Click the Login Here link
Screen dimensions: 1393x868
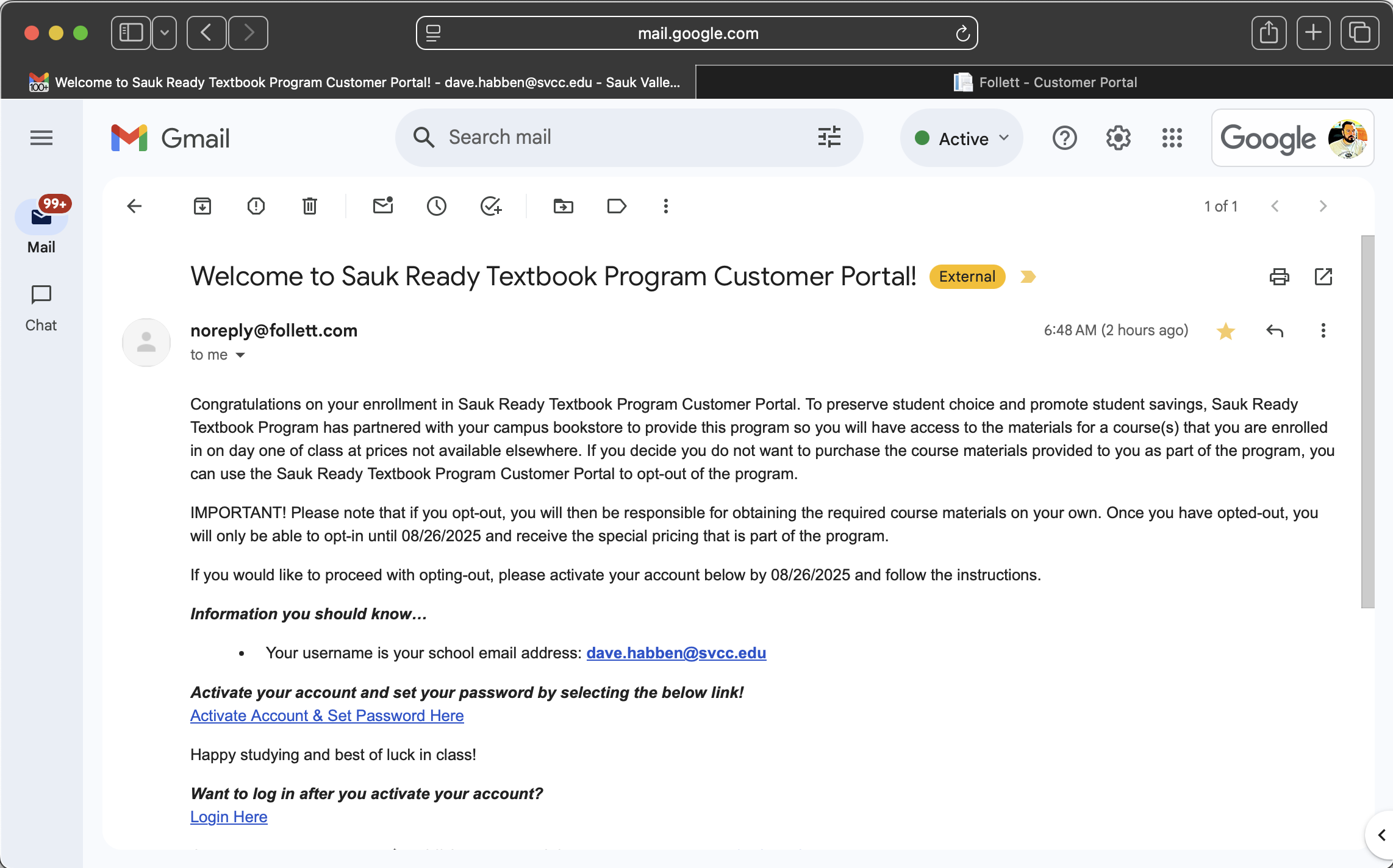tap(229, 817)
